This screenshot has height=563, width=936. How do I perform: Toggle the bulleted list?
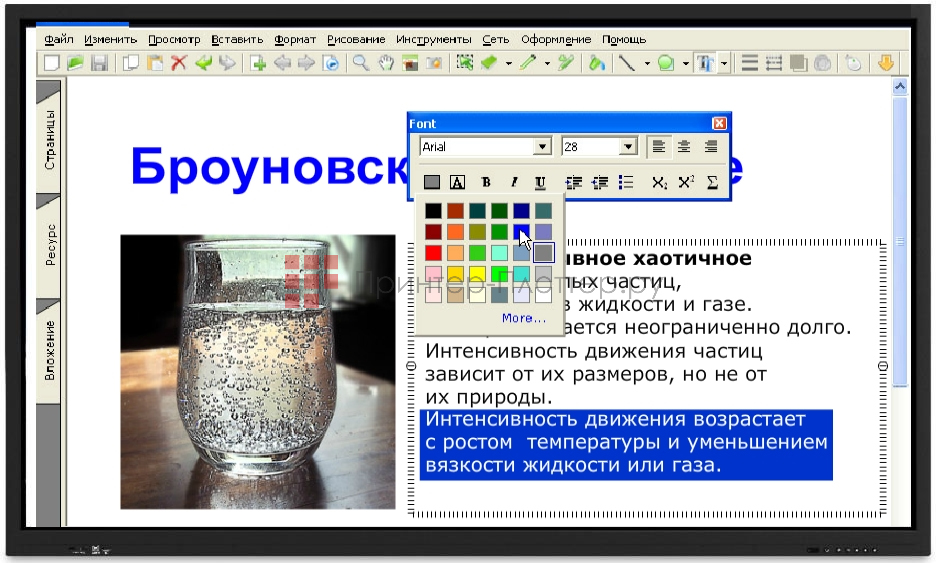(626, 182)
